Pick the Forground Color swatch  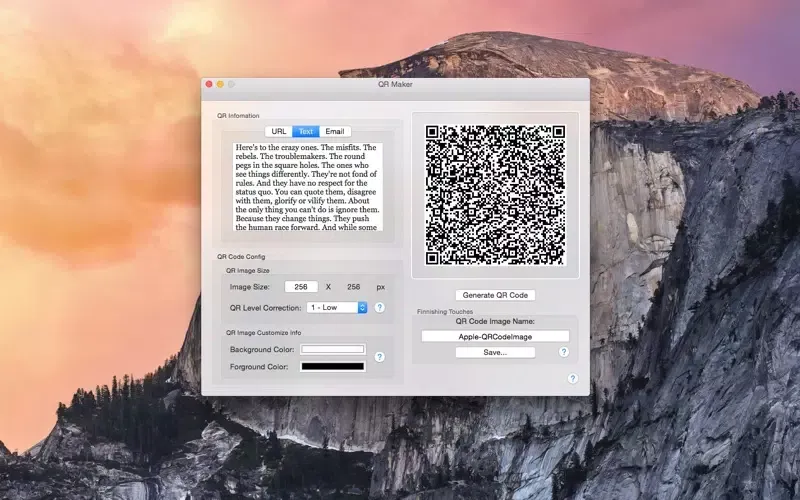[333, 366]
